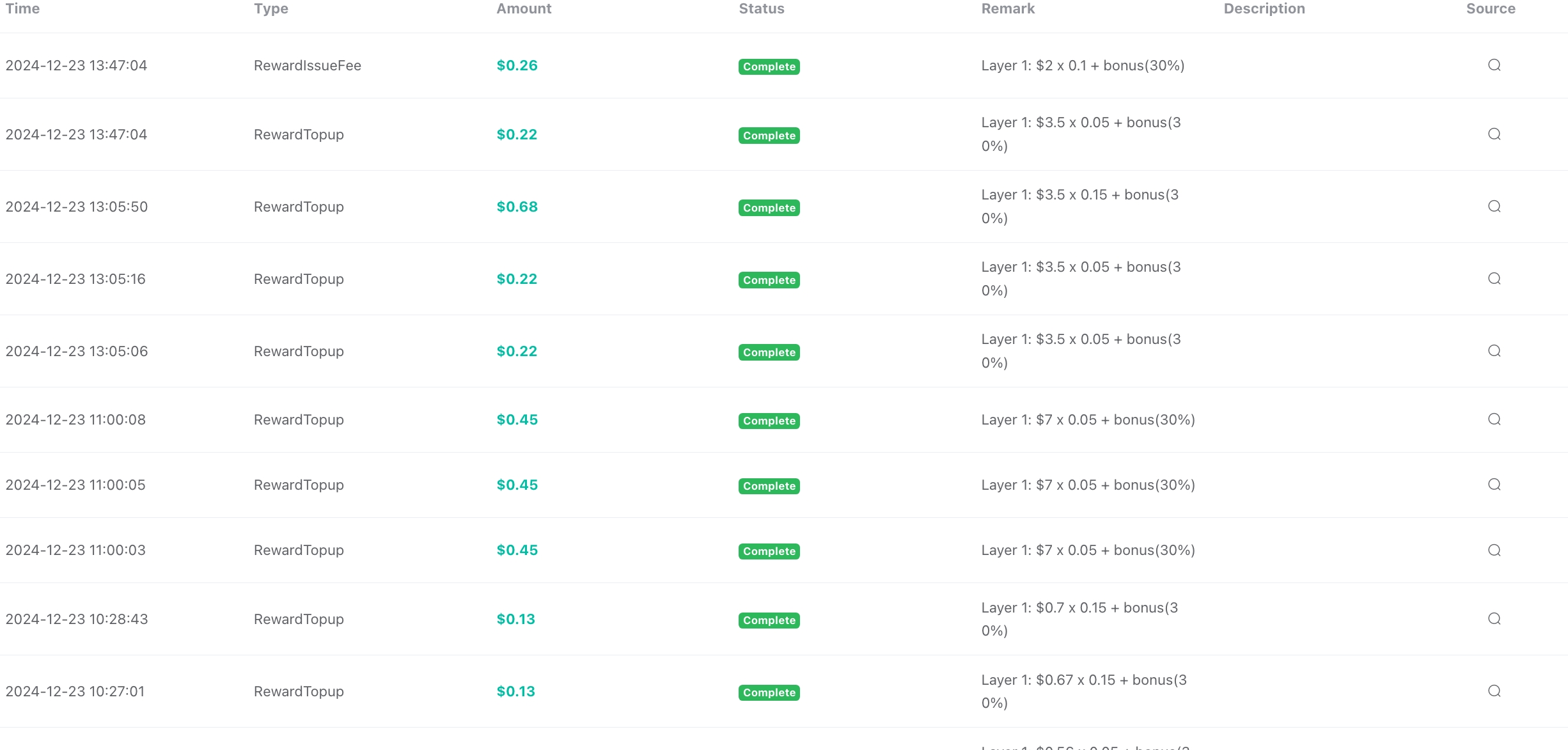Open source search icon for RewardIssueFee row
The image size is (1568, 750).
tap(1494, 65)
